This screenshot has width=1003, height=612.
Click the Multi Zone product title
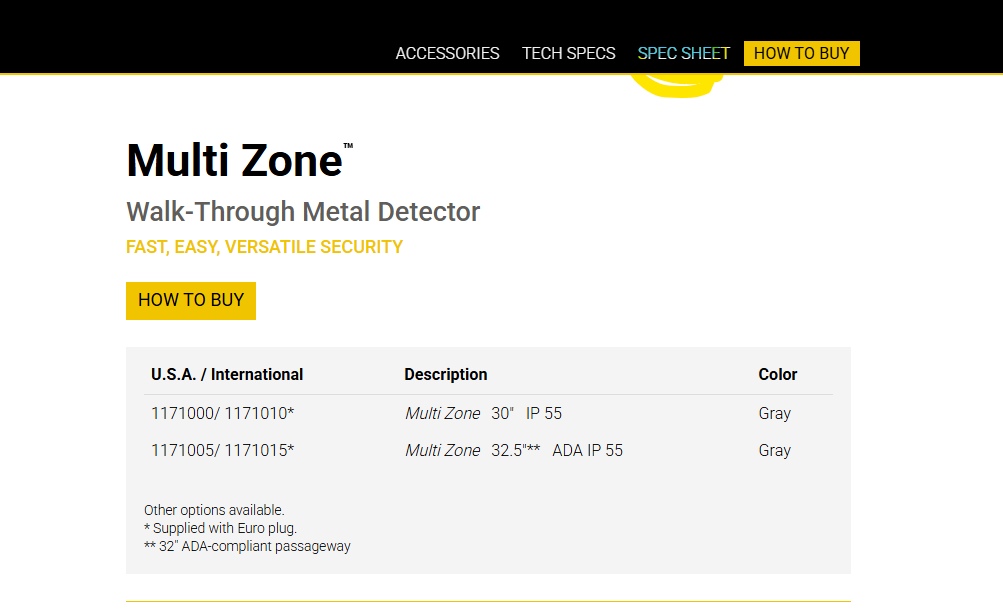[234, 160]
